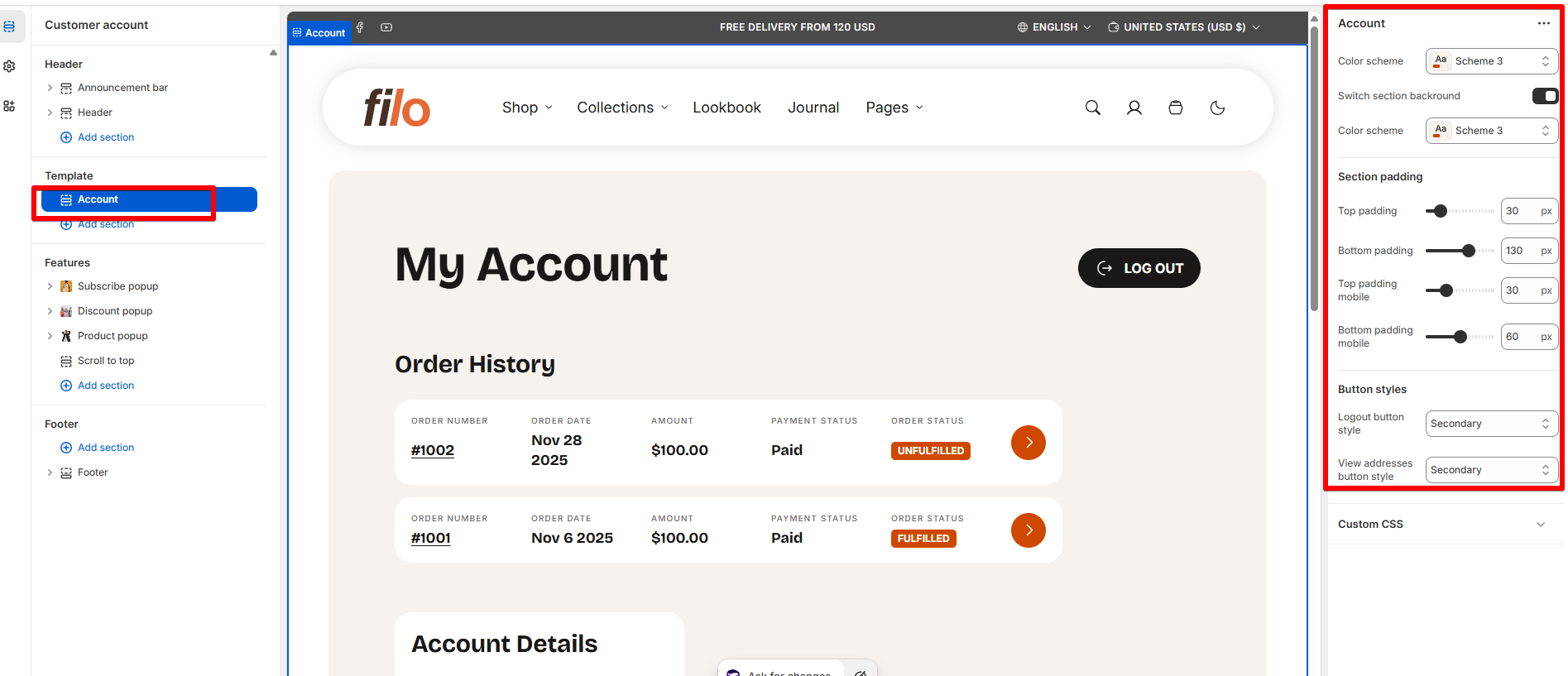Image resolution: width=1568 pixels, height=676 pixels.
Task: Adjust the Bottom padding slider
Action: (1460, 251)
